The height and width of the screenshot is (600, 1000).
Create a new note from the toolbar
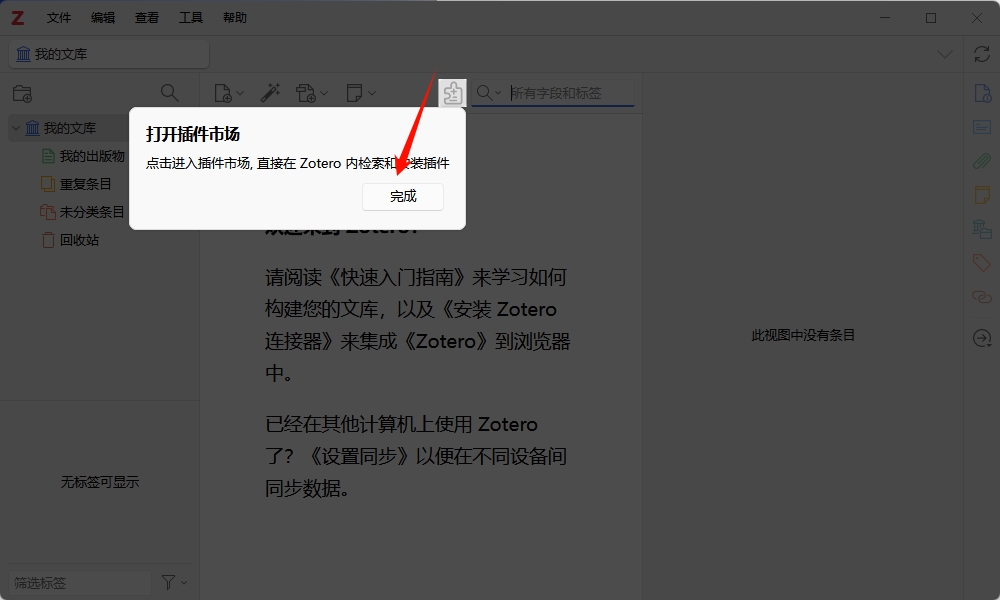(356, 92)
